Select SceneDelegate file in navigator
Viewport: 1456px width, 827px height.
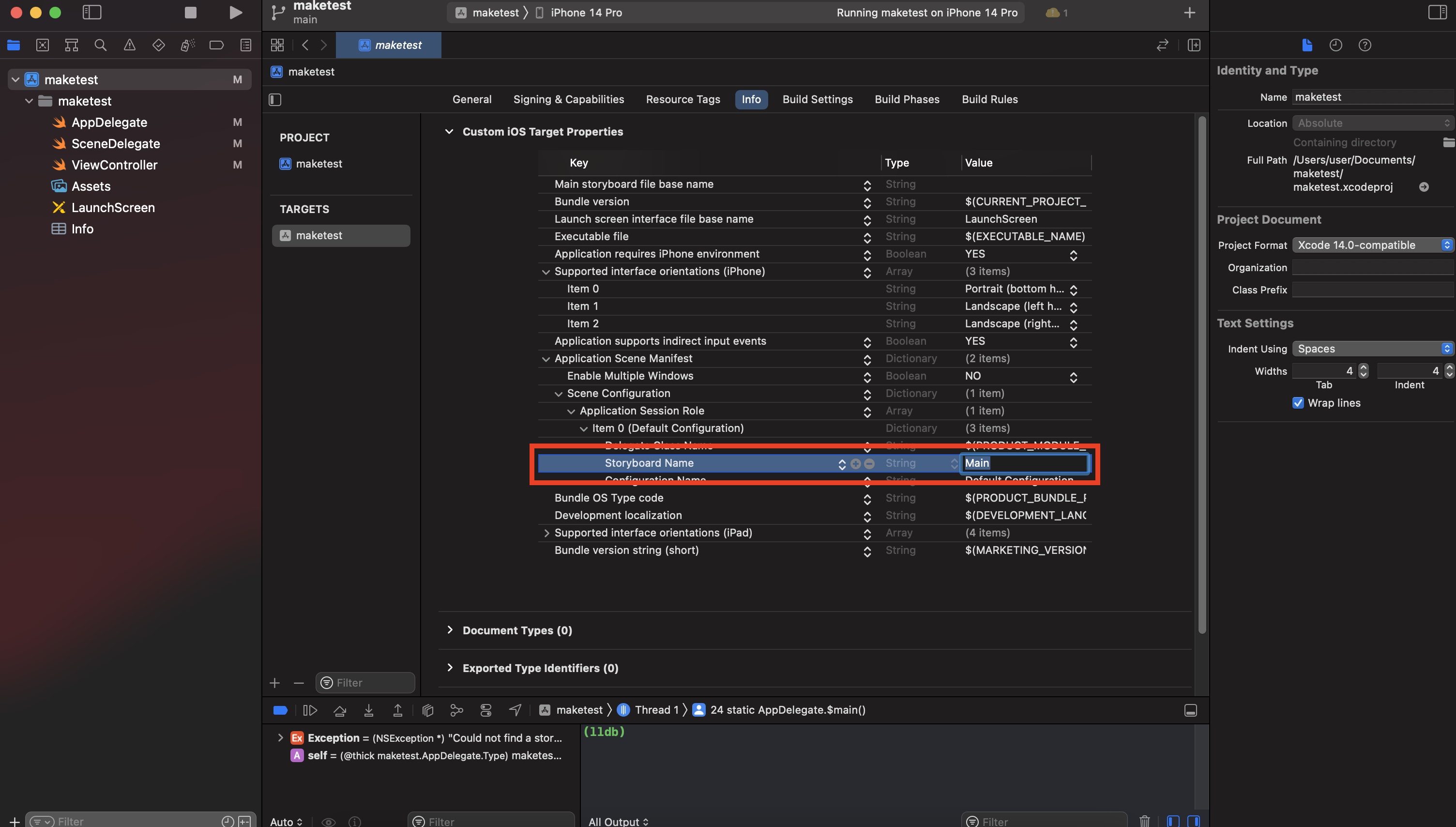tap(115, 144)
